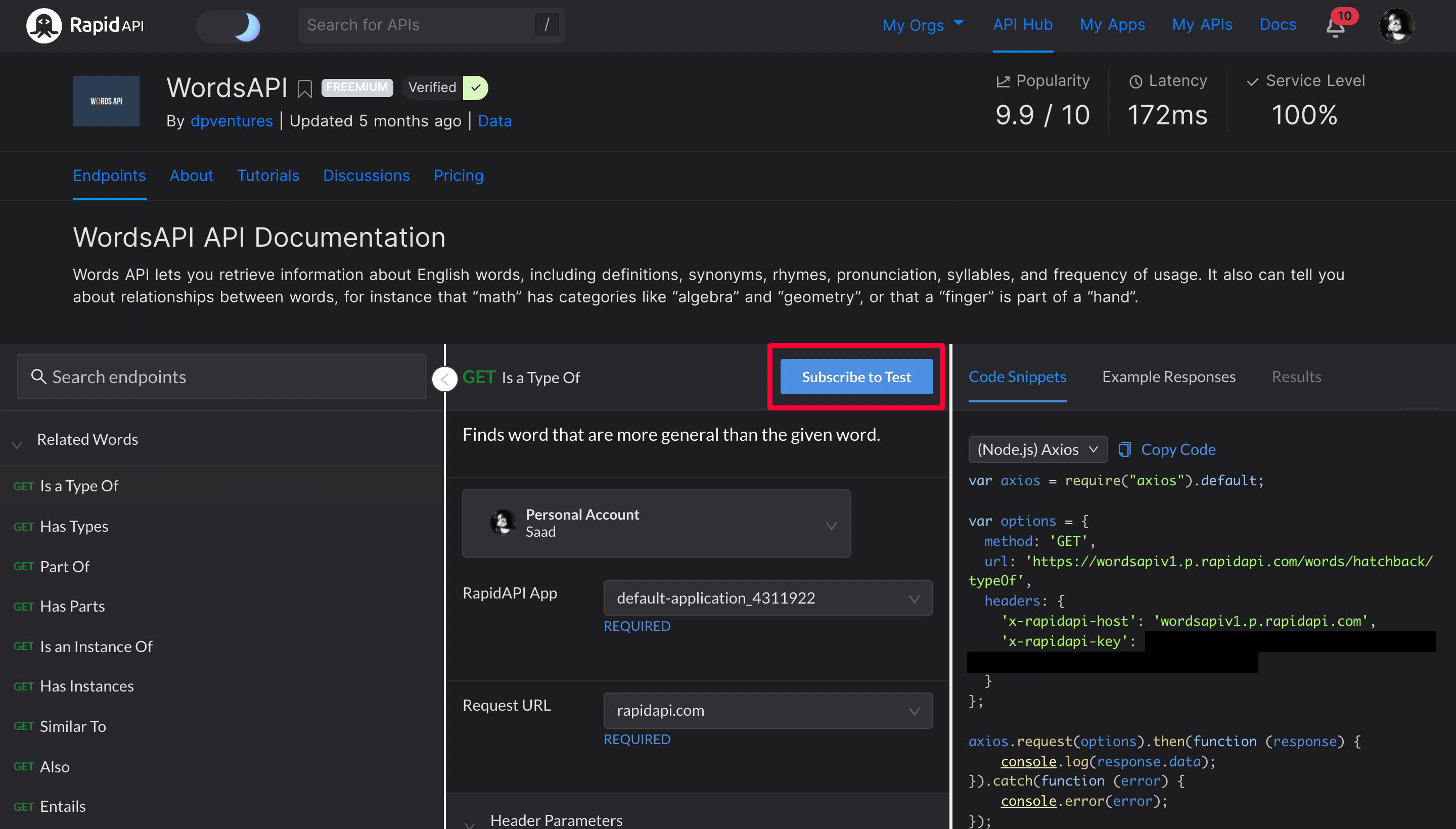Open the Example Responses tab

pyautogui.click(x=1168, y=377)
